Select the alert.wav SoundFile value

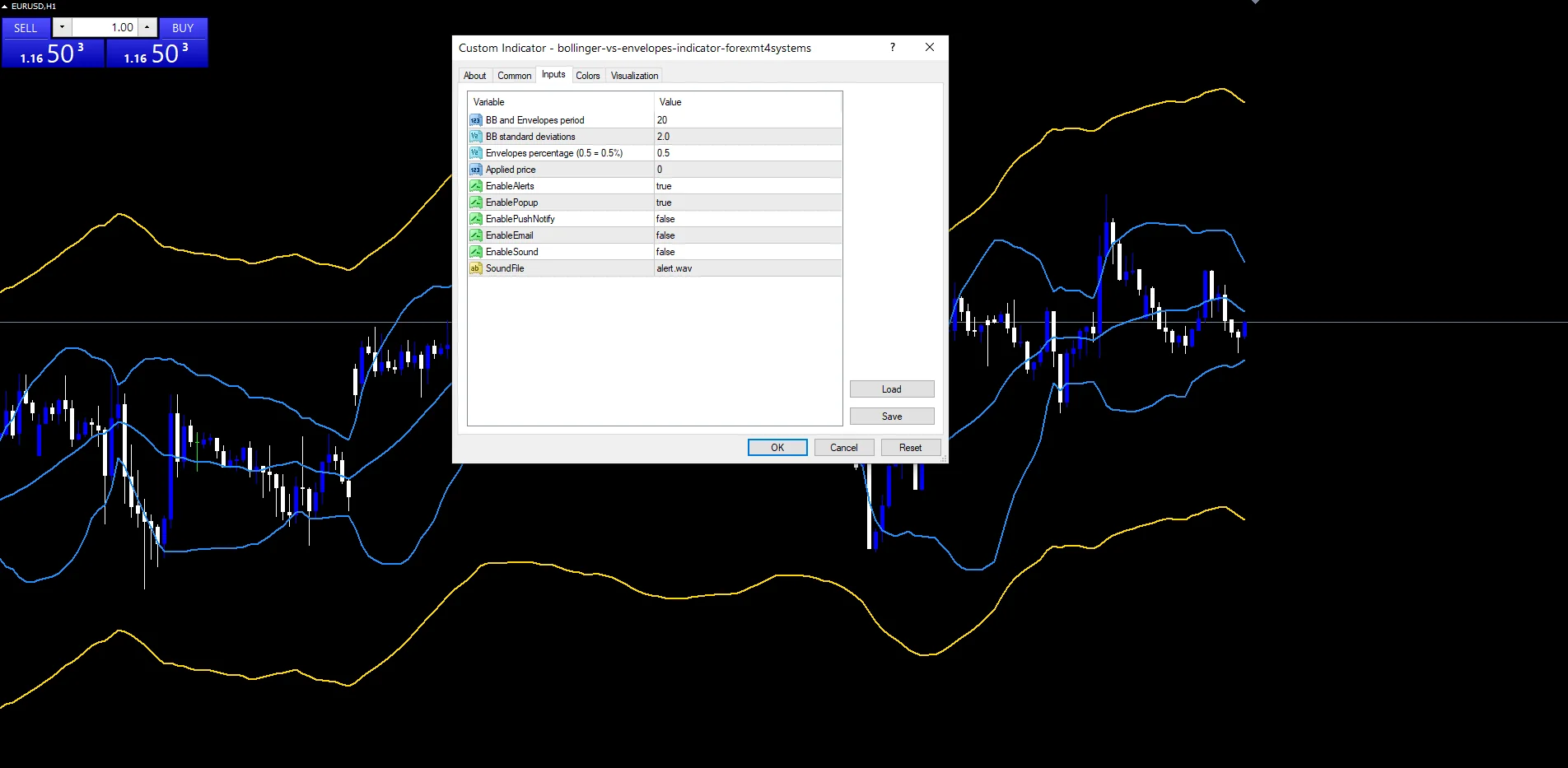748,268
